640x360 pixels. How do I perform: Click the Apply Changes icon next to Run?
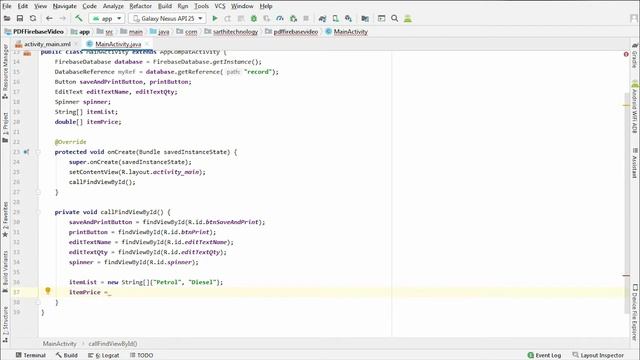click(x=228, y=18)
